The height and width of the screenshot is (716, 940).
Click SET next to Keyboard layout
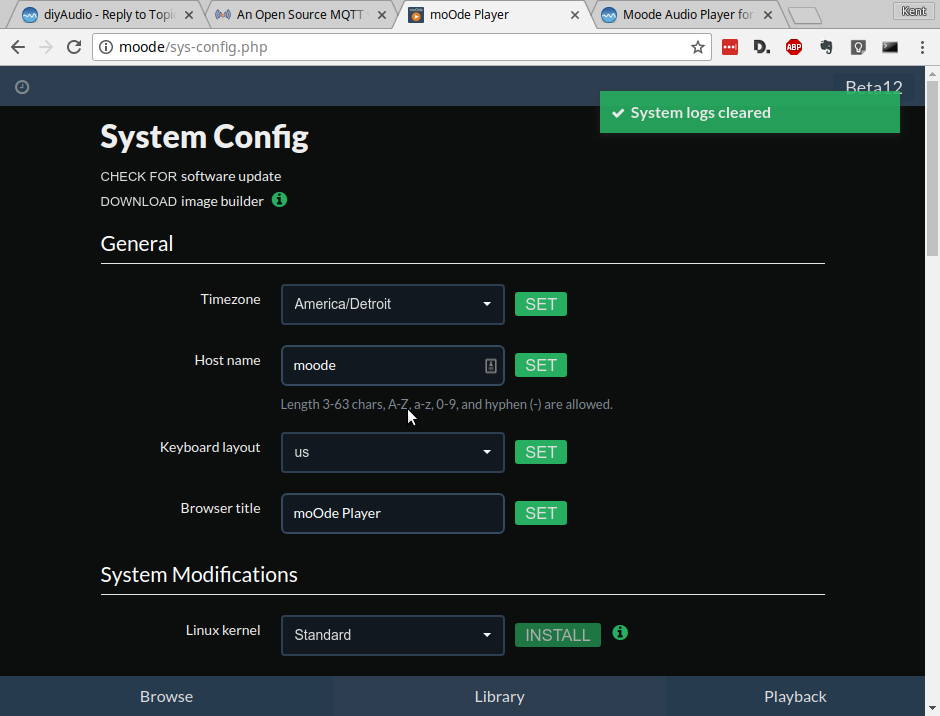click(541, 452)
